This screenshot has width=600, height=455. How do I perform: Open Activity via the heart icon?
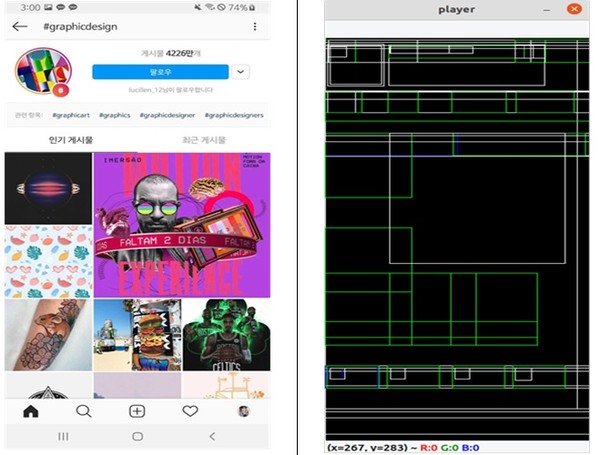[190, 411]
